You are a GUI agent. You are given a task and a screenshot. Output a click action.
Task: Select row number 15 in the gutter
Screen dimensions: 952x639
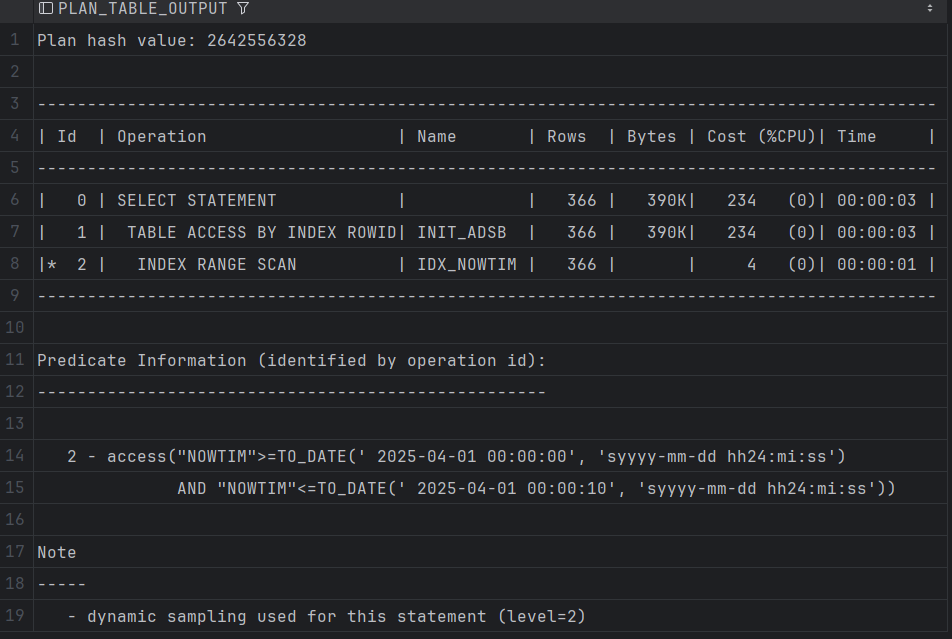15,488
